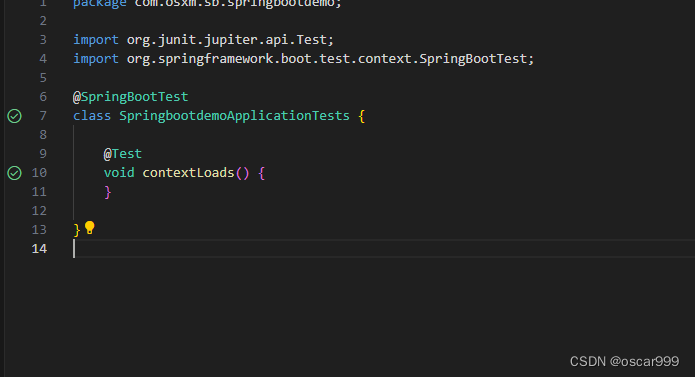Place cursor on empty line 14

(384, 249)
